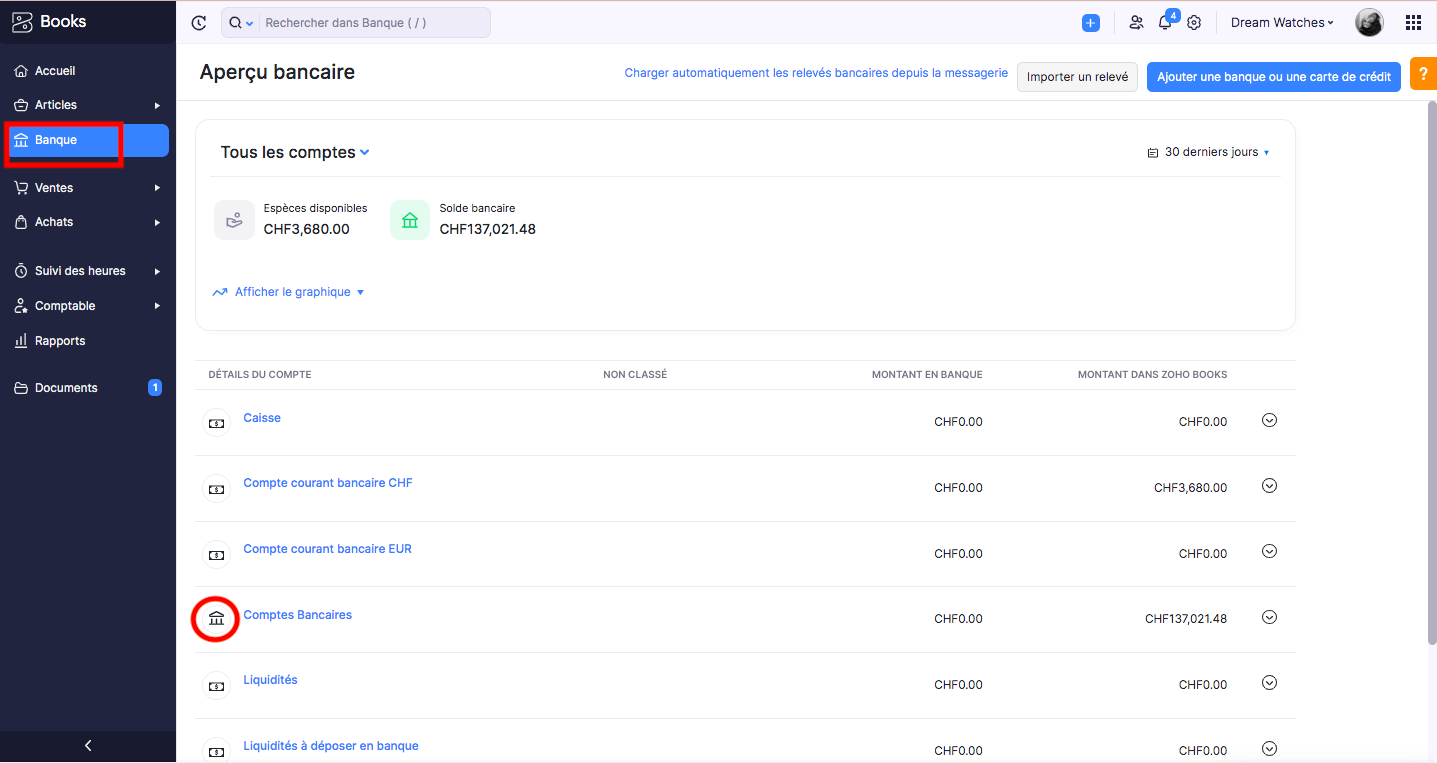This screenshot has height=763, width=1437.
Task: Open the Liquidités account link
Action: pos(270,680)
